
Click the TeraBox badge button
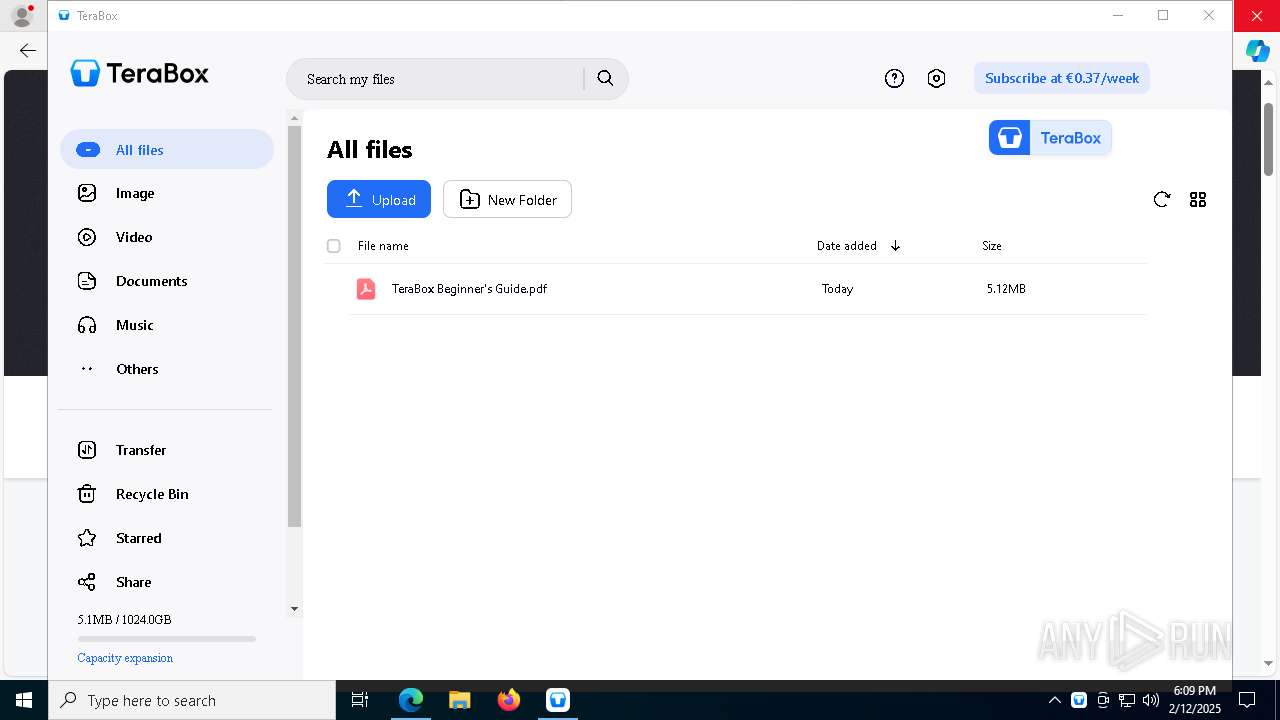tap(1050, 138)
